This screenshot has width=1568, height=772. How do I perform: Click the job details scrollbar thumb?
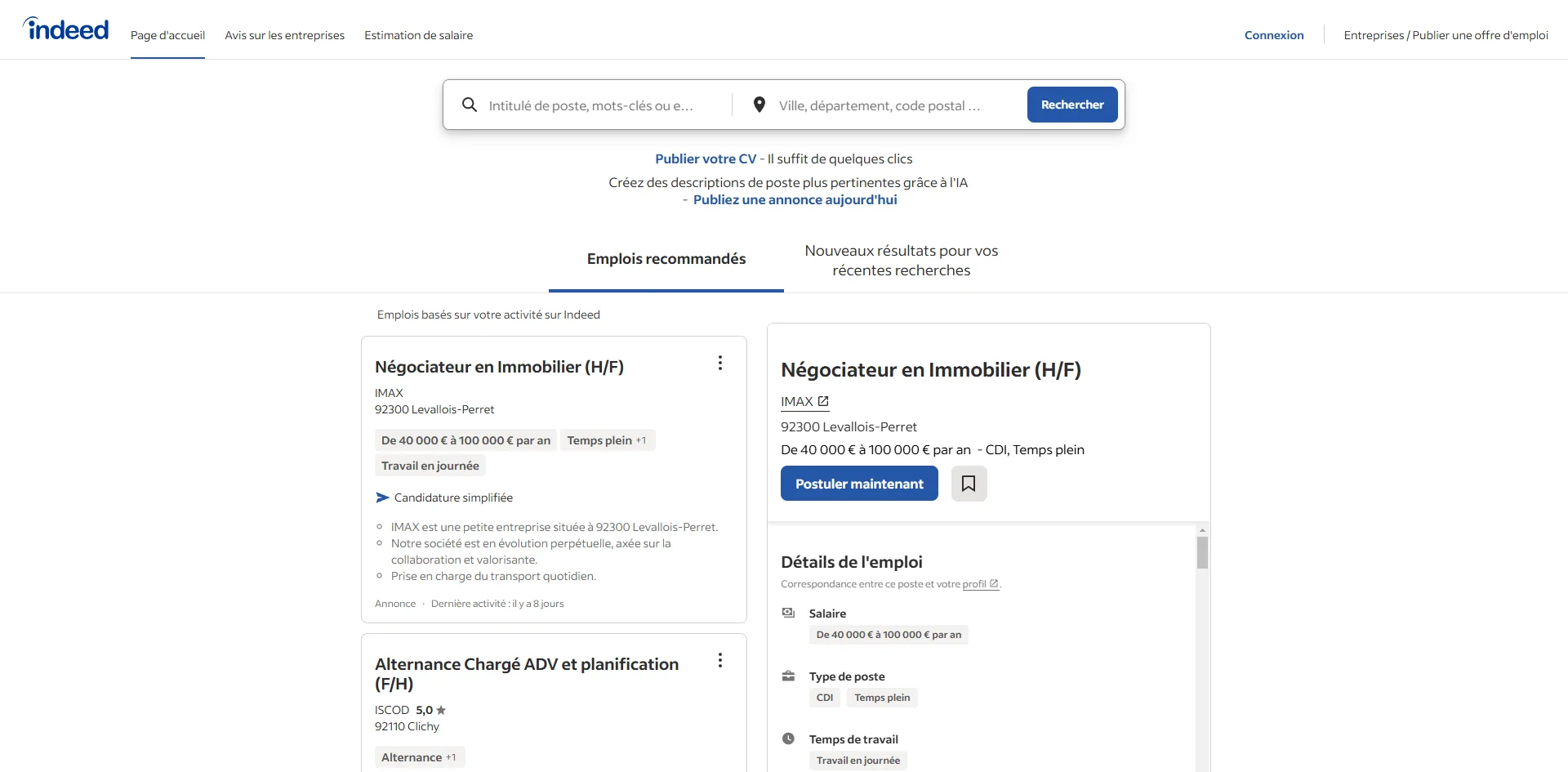point(1202,552)
